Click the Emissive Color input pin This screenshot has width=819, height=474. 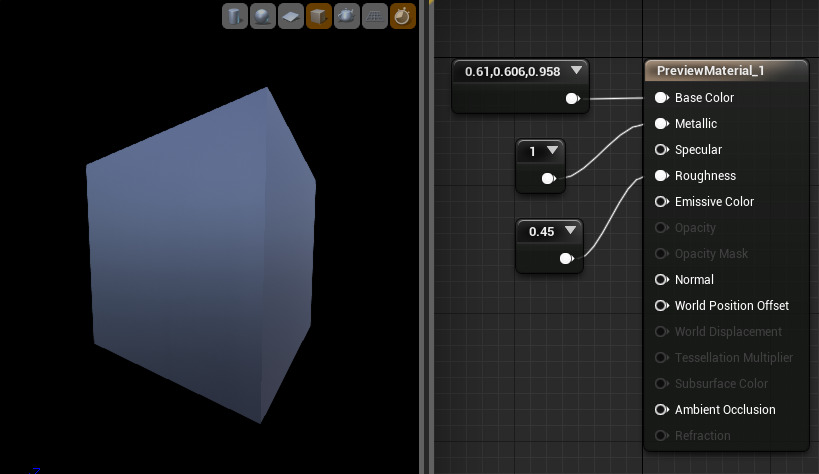pyautogui.click(x=662, y=201)
